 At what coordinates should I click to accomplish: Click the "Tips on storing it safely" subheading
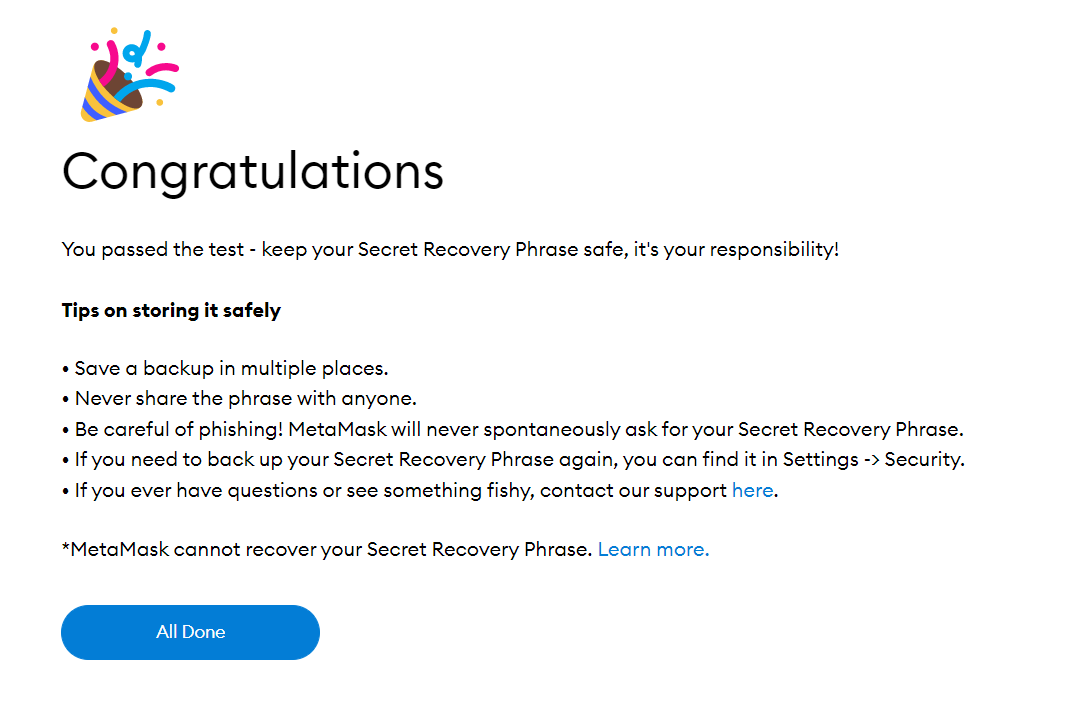171,311
